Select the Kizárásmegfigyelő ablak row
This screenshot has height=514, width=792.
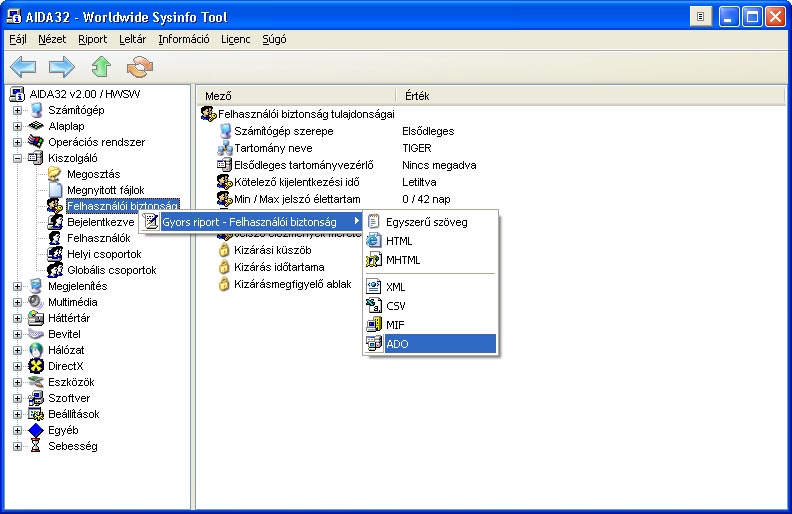pos(292,284)
